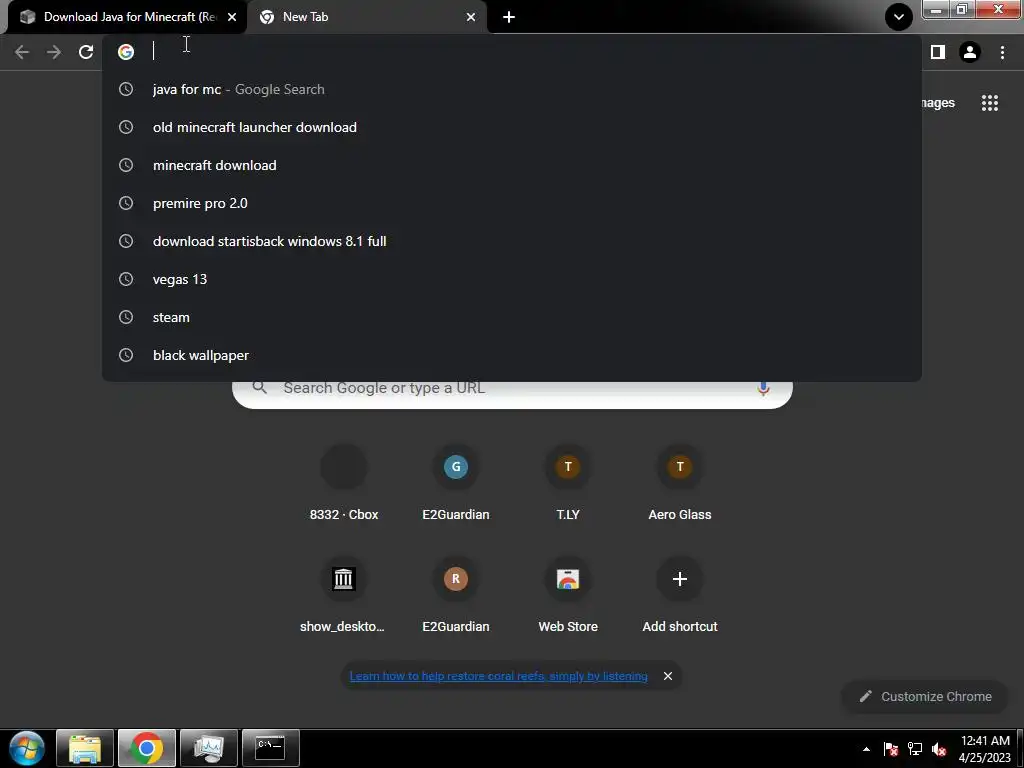1024x768 pixels.
Task: Open the show_deskto... shortcut
Action: (x=343, y=595)
